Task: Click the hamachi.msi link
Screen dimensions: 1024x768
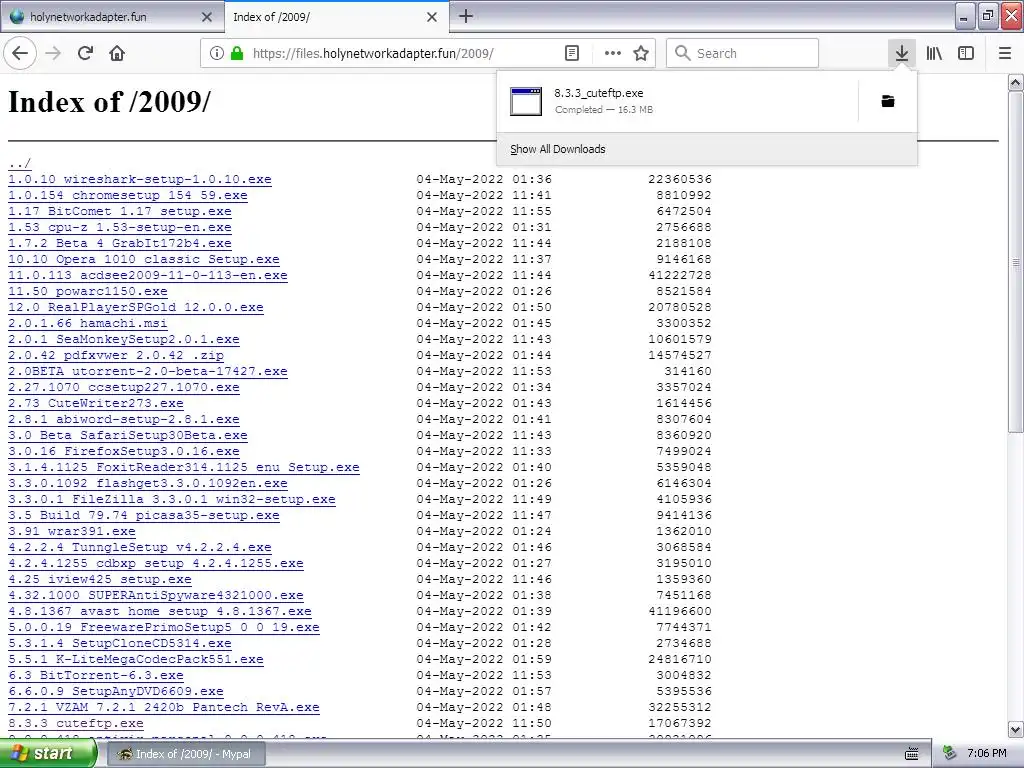Action: tap(88, 323)
